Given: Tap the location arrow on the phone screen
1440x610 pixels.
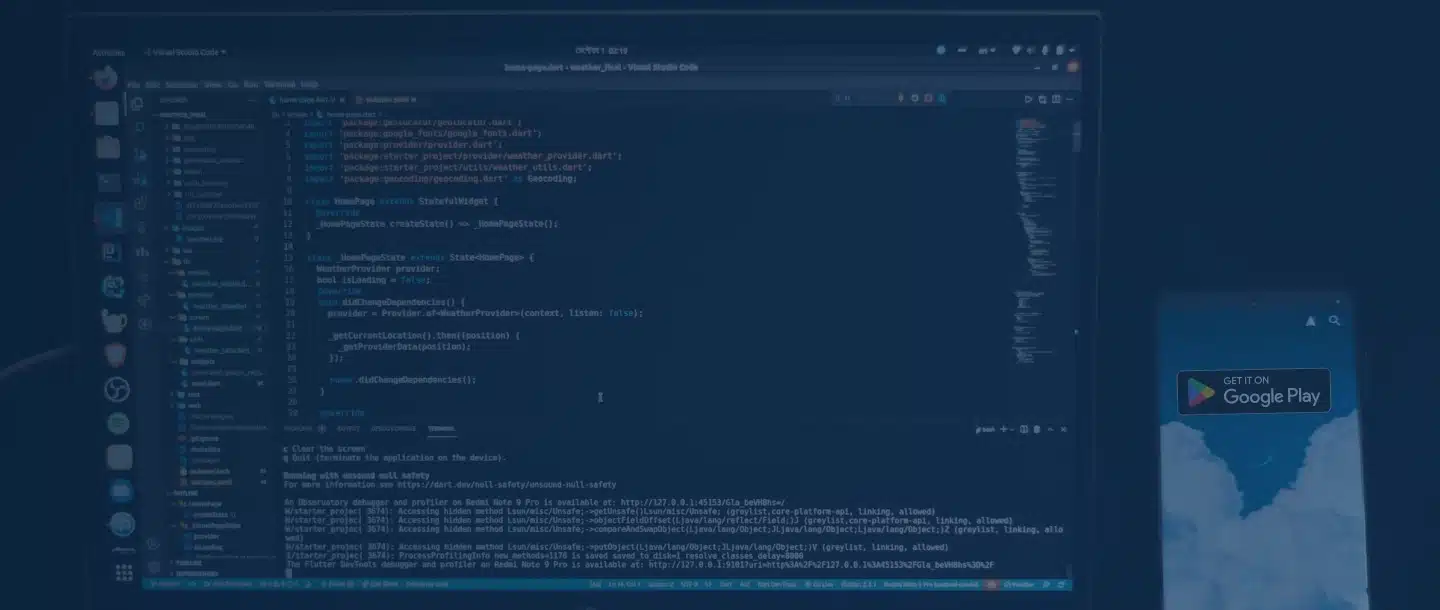Looking at the screenshot, I should (x=1310, y=321).
